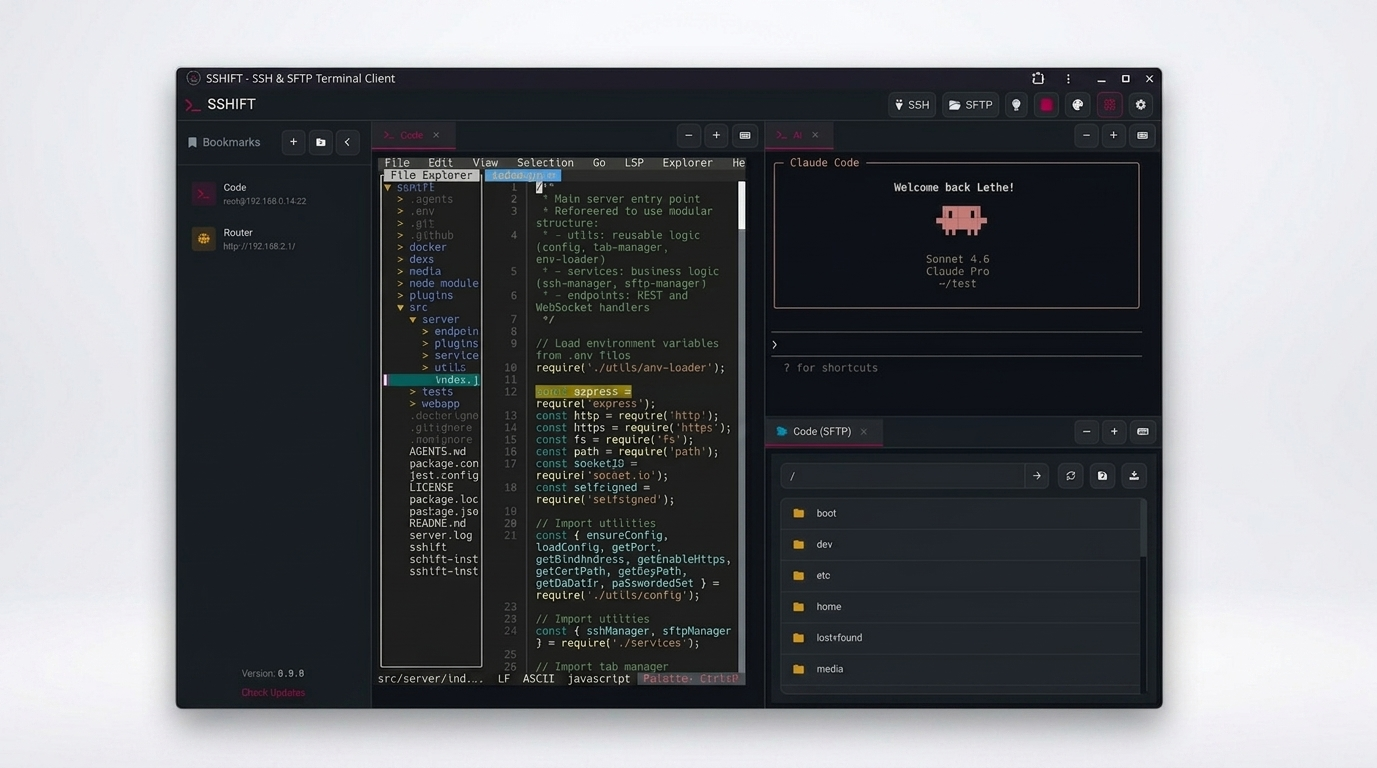Click the download icon in the SFTP panel
1377x768 pixels.
click(x=1133, y=475)
